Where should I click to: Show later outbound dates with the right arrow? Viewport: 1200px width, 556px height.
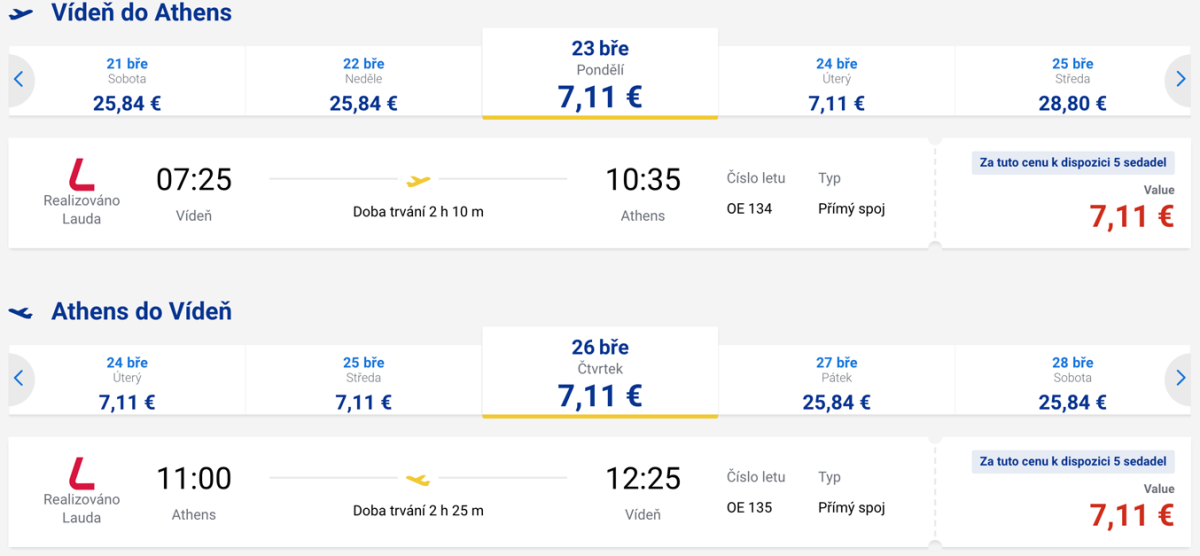click(1181, 80)
